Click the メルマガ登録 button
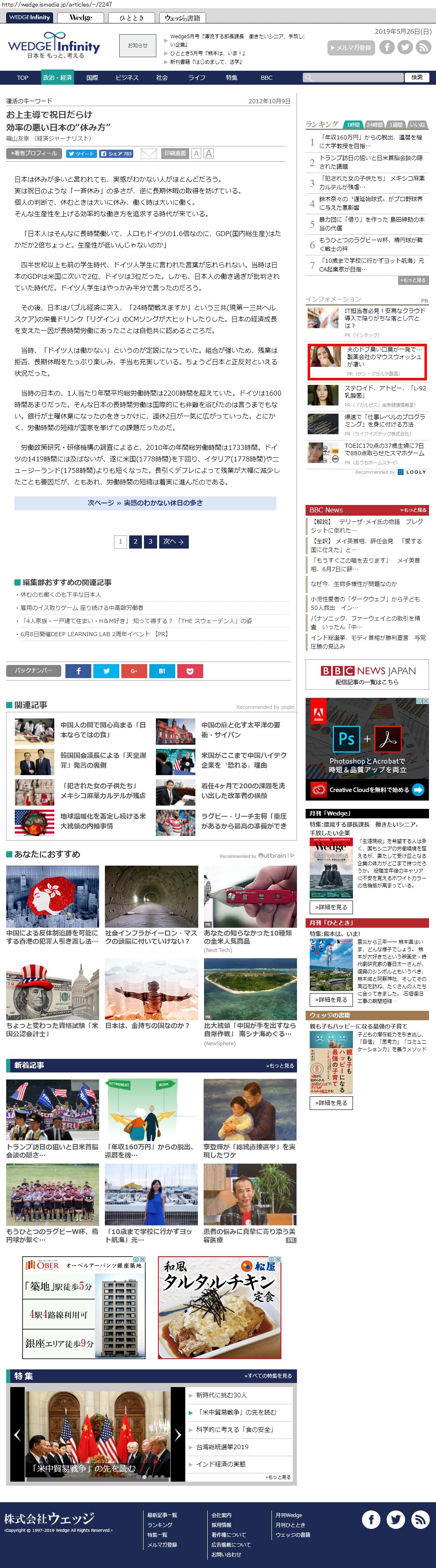The width and height of the screenshot is (436, 1568). tap(350, 47)
